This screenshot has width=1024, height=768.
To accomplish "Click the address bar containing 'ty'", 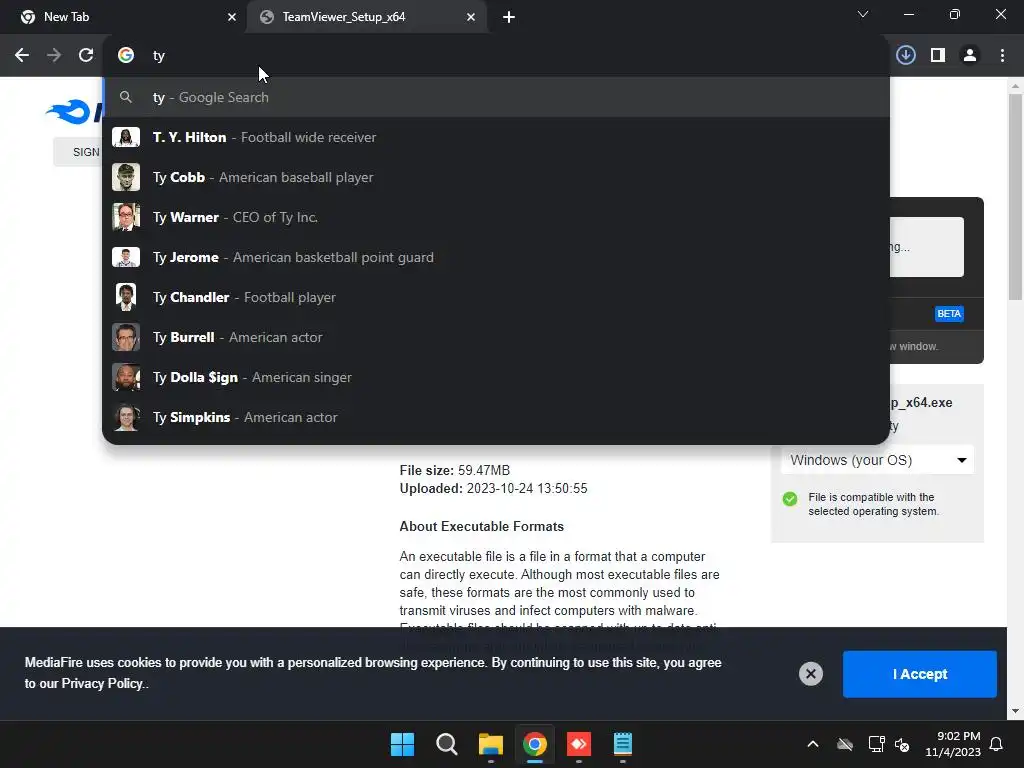I will coord(496,56).
